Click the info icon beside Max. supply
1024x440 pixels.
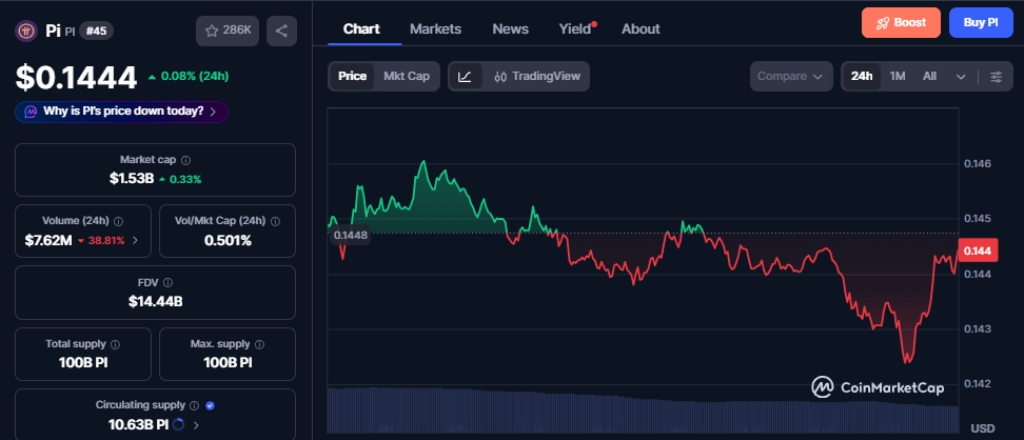click(x=259, y=344)
